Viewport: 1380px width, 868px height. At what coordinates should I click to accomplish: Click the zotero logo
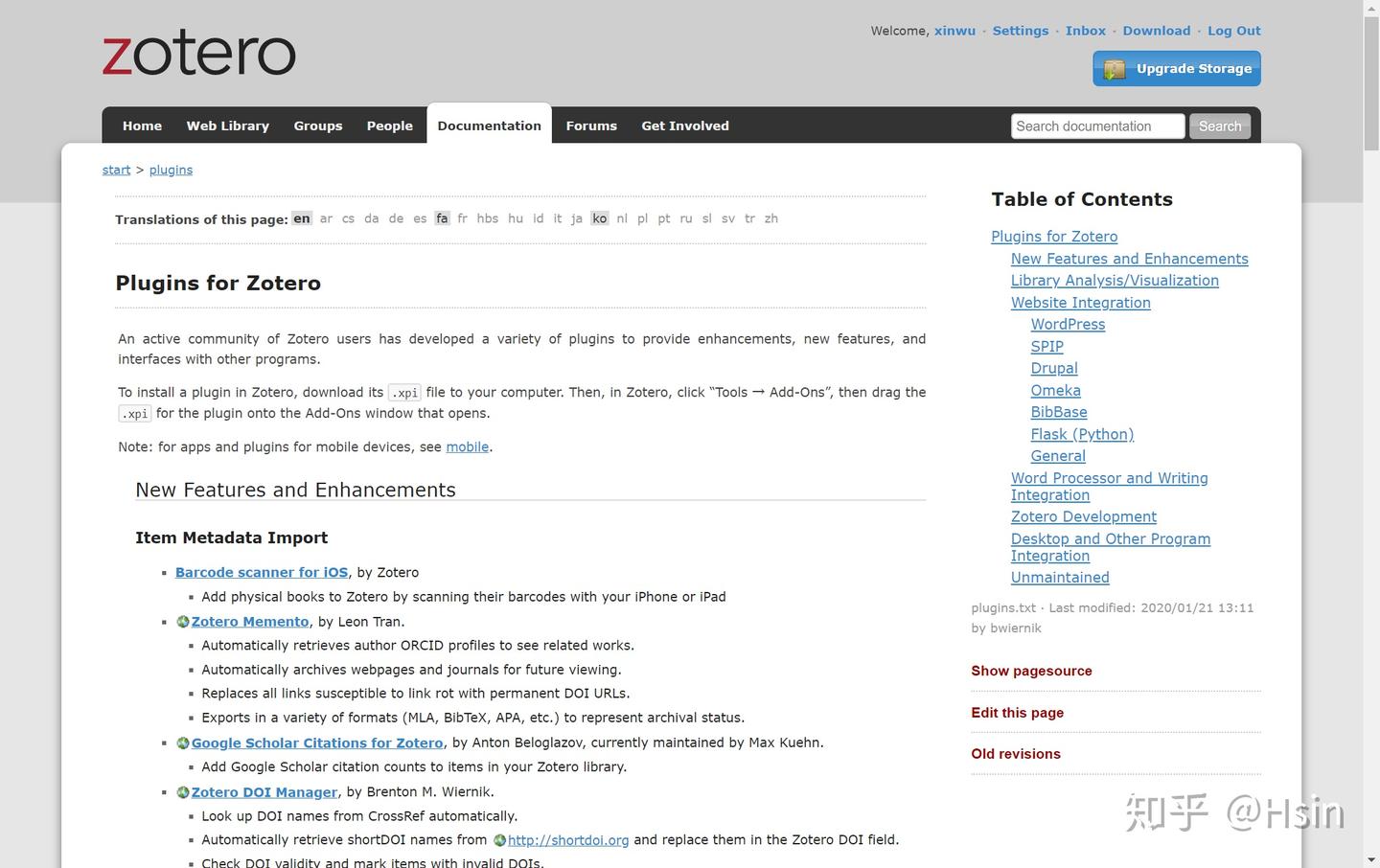click(199, 55)
